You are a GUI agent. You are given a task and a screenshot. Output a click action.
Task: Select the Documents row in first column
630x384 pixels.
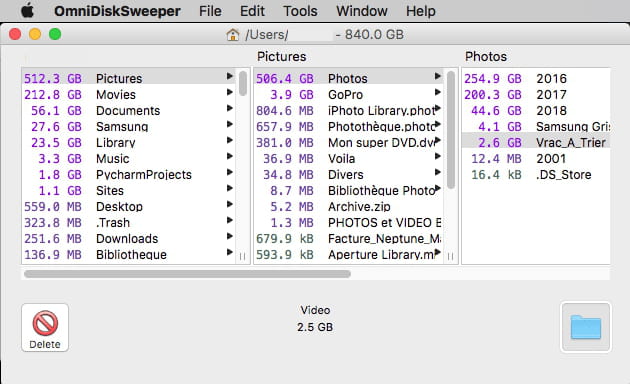(129, 110)
